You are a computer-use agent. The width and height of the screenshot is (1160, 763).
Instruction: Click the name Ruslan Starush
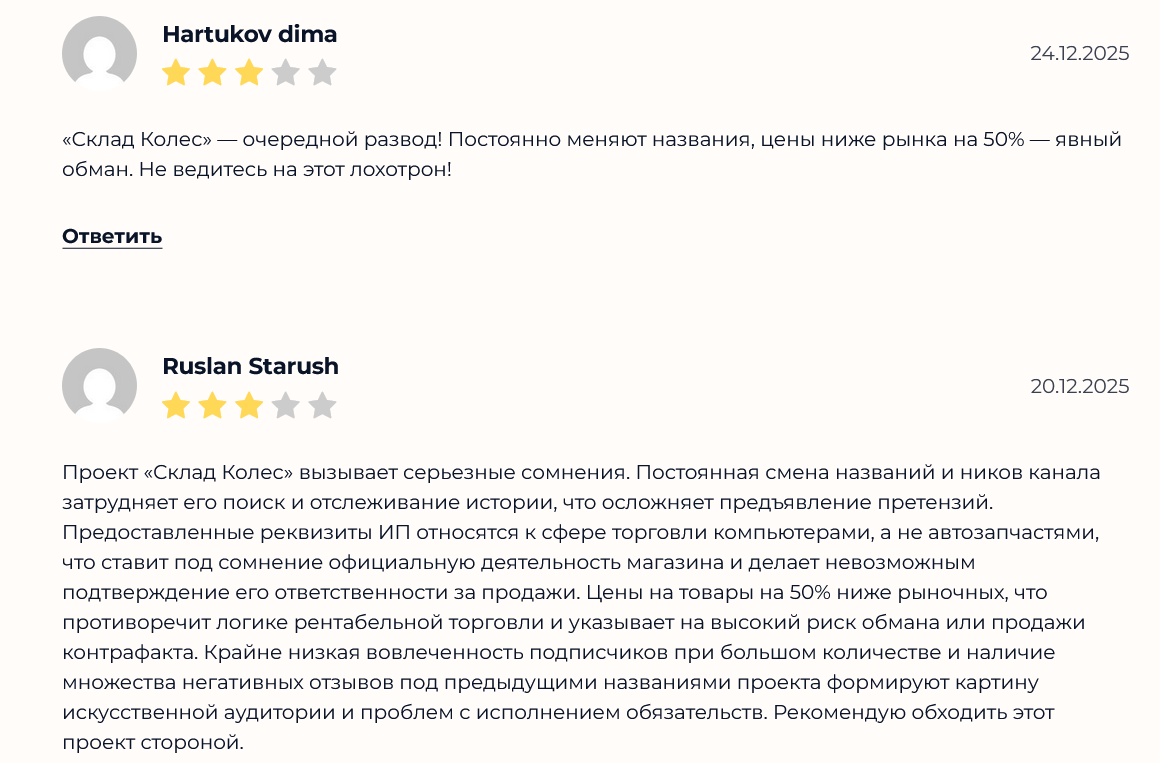pos(250,366)
